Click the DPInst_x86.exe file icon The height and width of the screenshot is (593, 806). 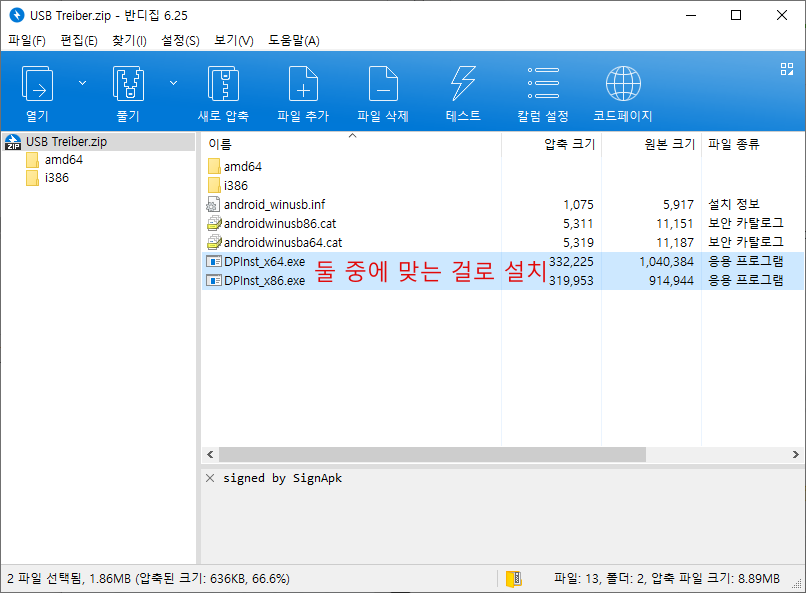point(213,281)
